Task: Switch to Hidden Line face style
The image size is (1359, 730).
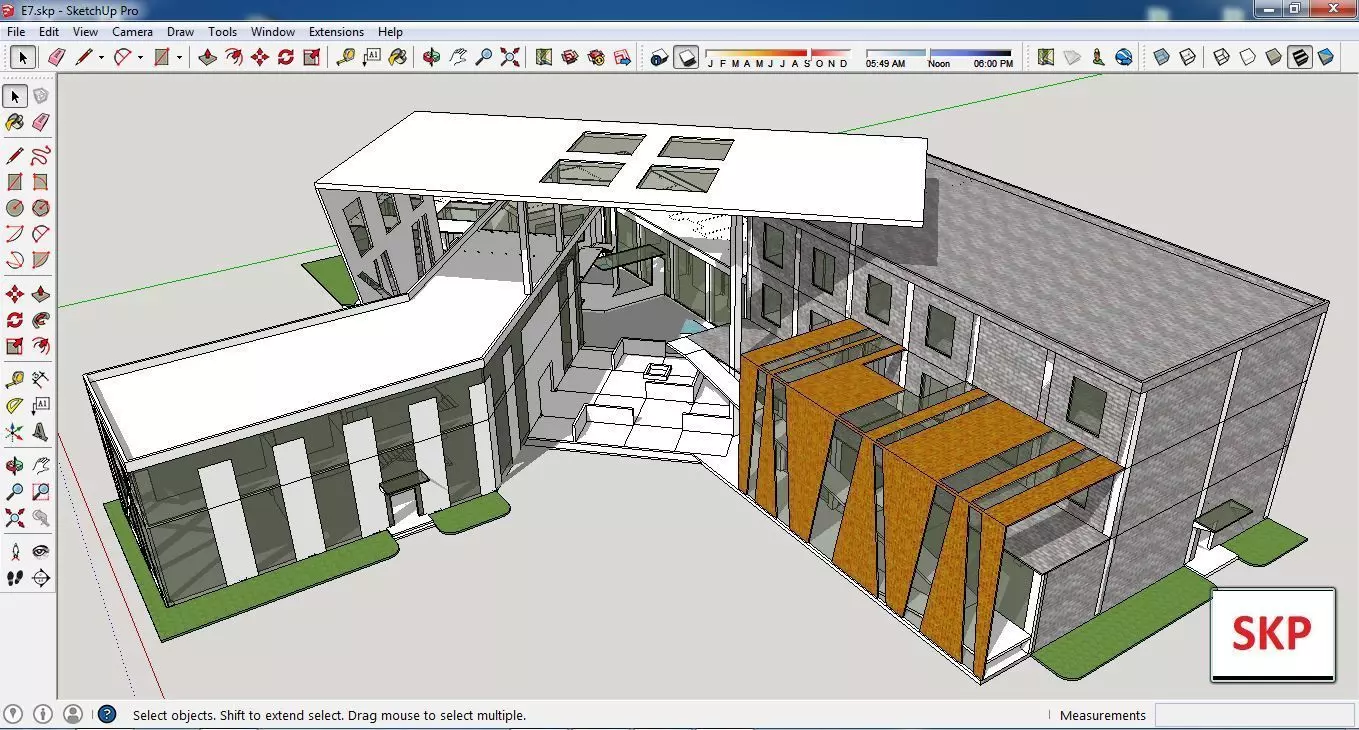Action: click(x=1248, y=57)
